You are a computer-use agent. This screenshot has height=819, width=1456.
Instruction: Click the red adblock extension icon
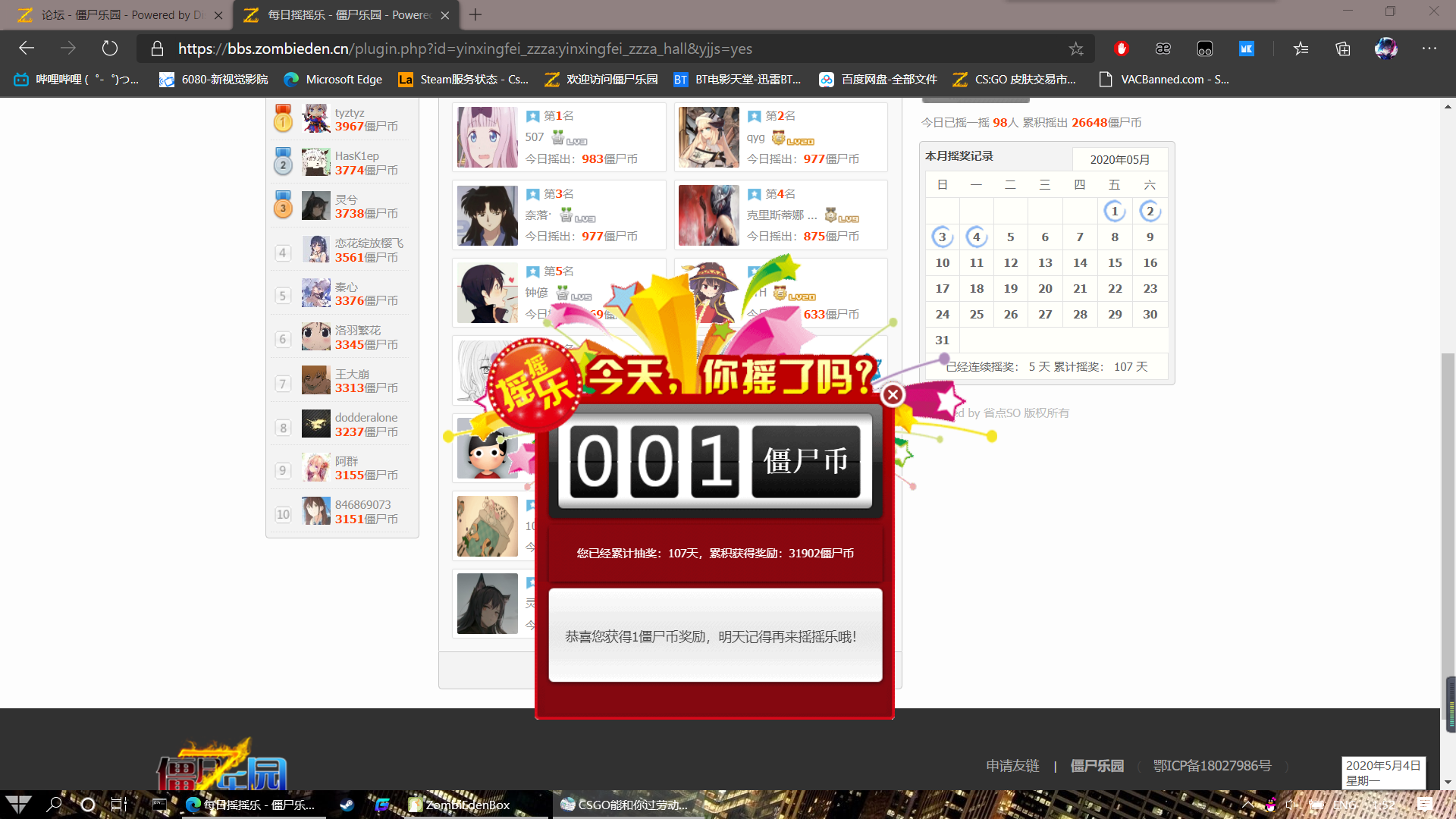1121,49
